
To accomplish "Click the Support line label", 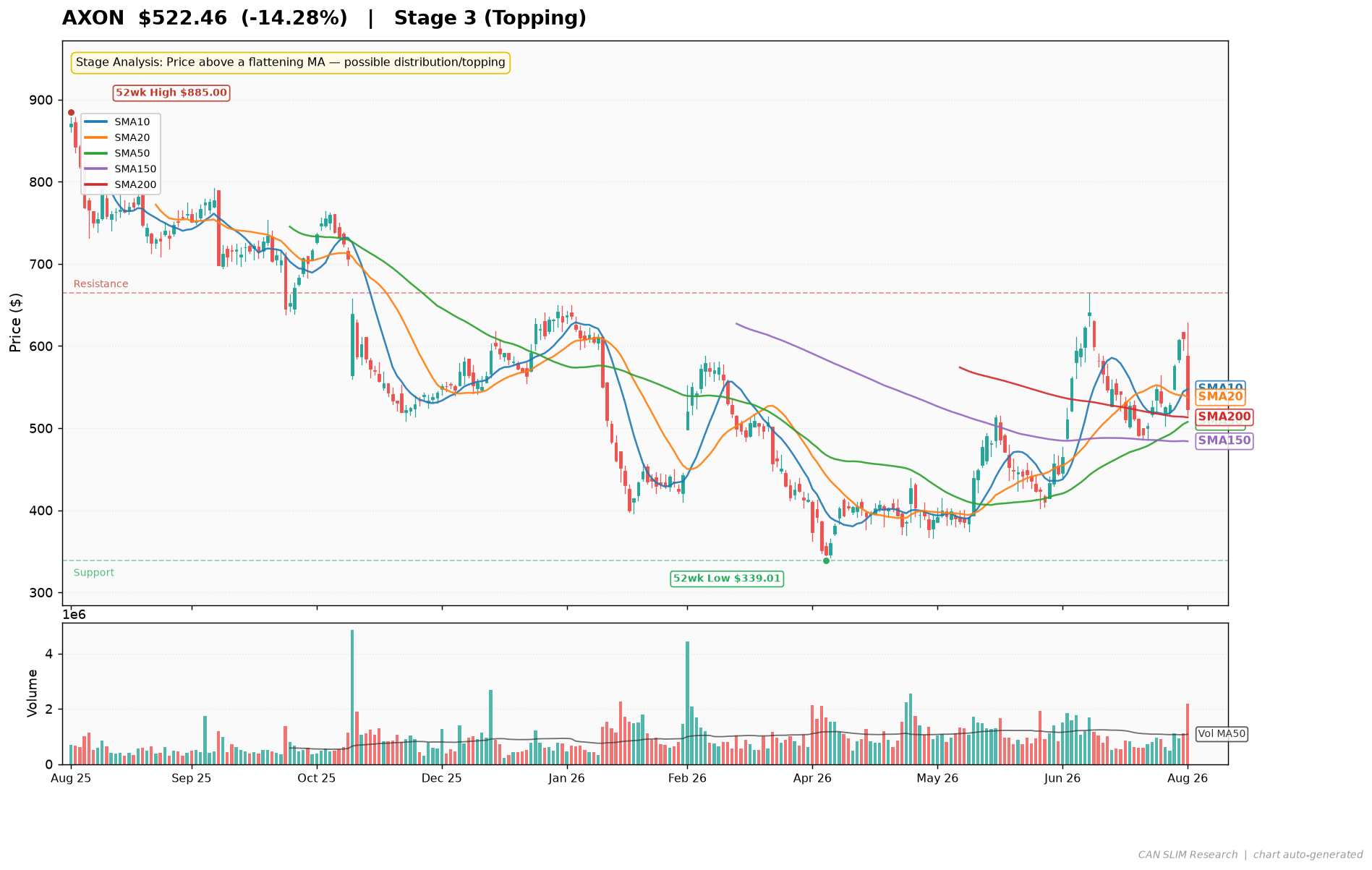I will click(94, 573).
